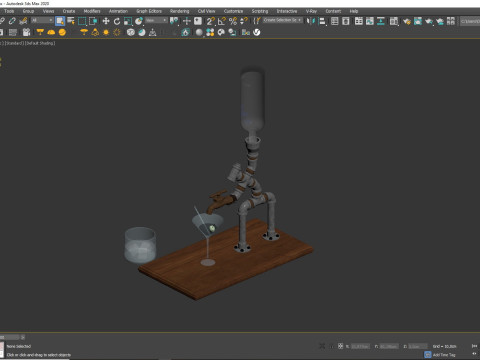Click Add Time Tag
This screenshot has width=480, height=360.
pos(444,355)
